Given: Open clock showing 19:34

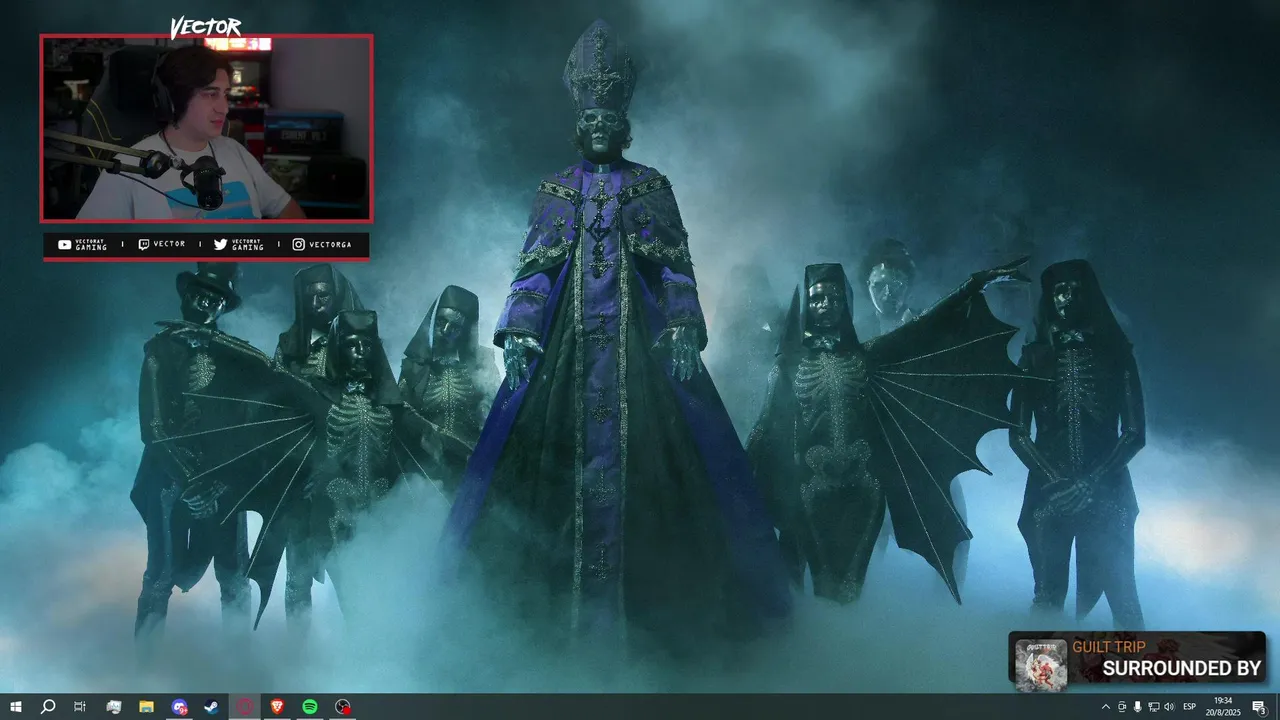Looking at the screenshot, I should pyautogui.click(x=1223, y=707).
